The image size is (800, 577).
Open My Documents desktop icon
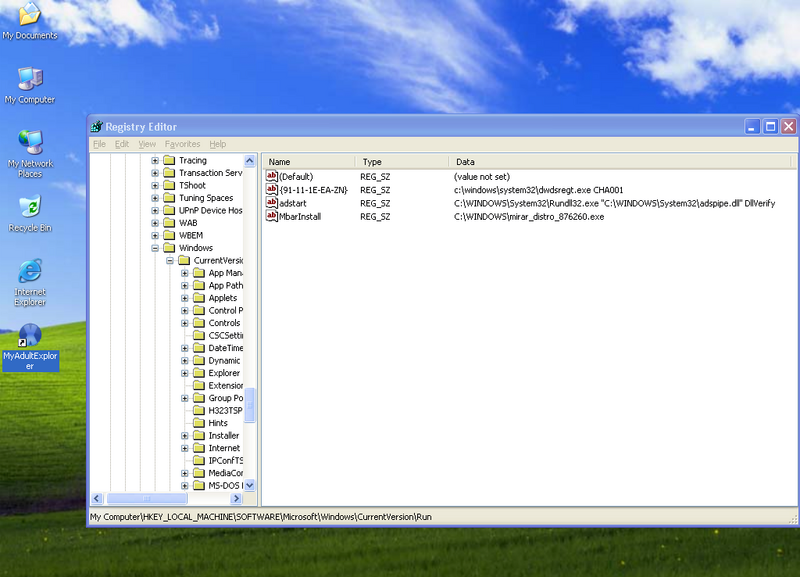pos(30,21)
